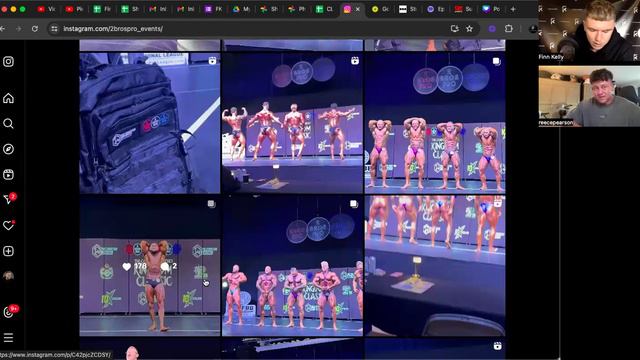640x360 pixels.
Task: Reload the page in browser toolbar
Action: (35, 29)
